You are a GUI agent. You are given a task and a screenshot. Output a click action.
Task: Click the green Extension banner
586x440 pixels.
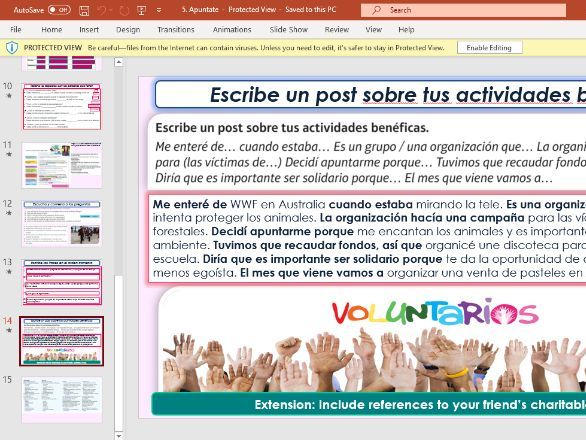(x=369, y=404)
